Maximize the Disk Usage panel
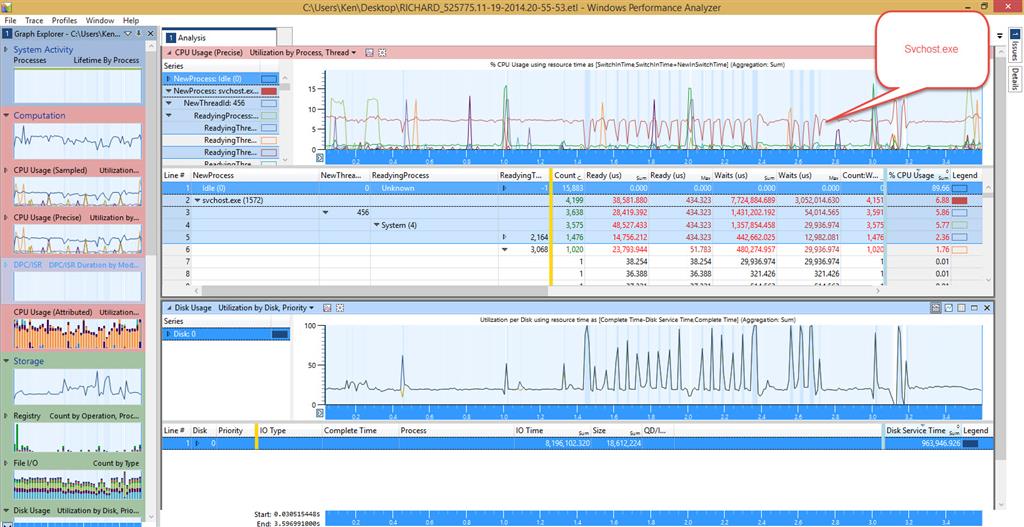The width and height of the screenshot is (1024, 527). pos(974,308)
